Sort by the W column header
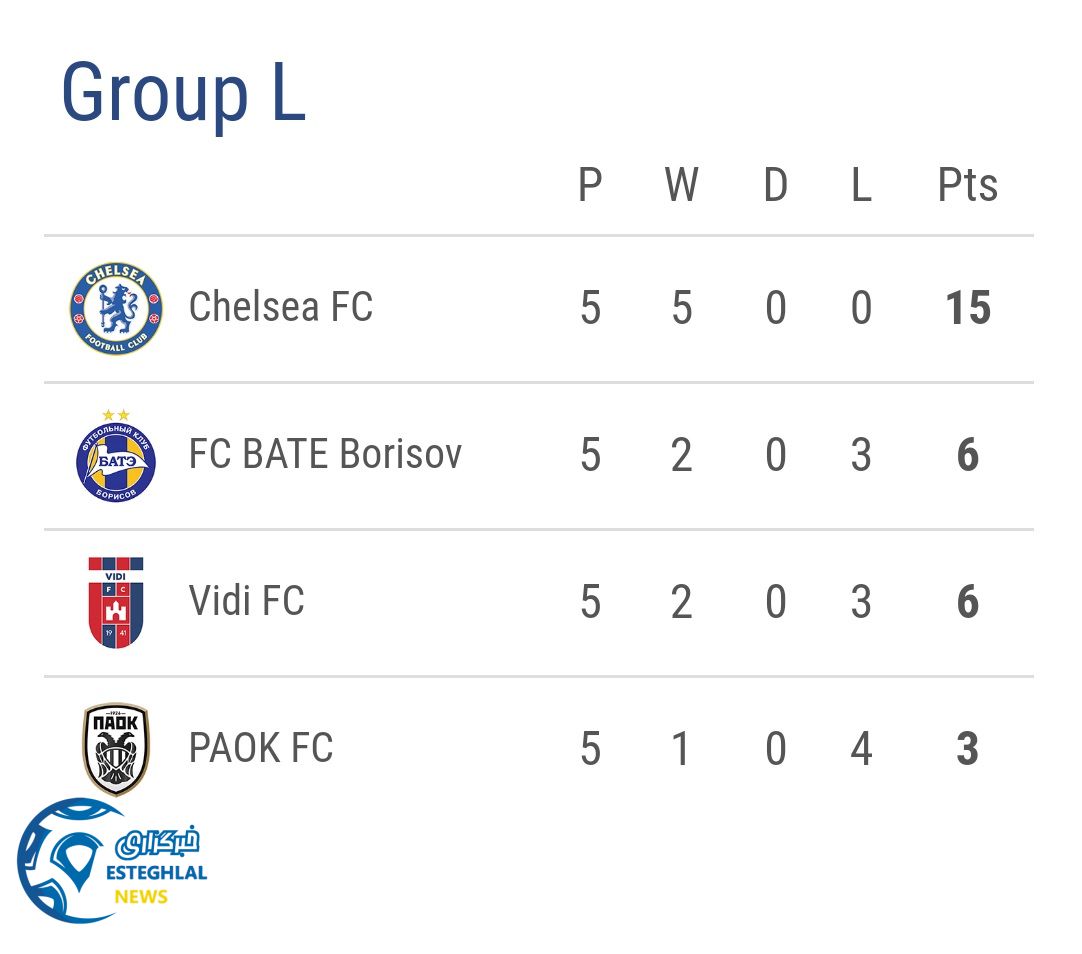Viewport: 1082px width, 954px height. 681,186
